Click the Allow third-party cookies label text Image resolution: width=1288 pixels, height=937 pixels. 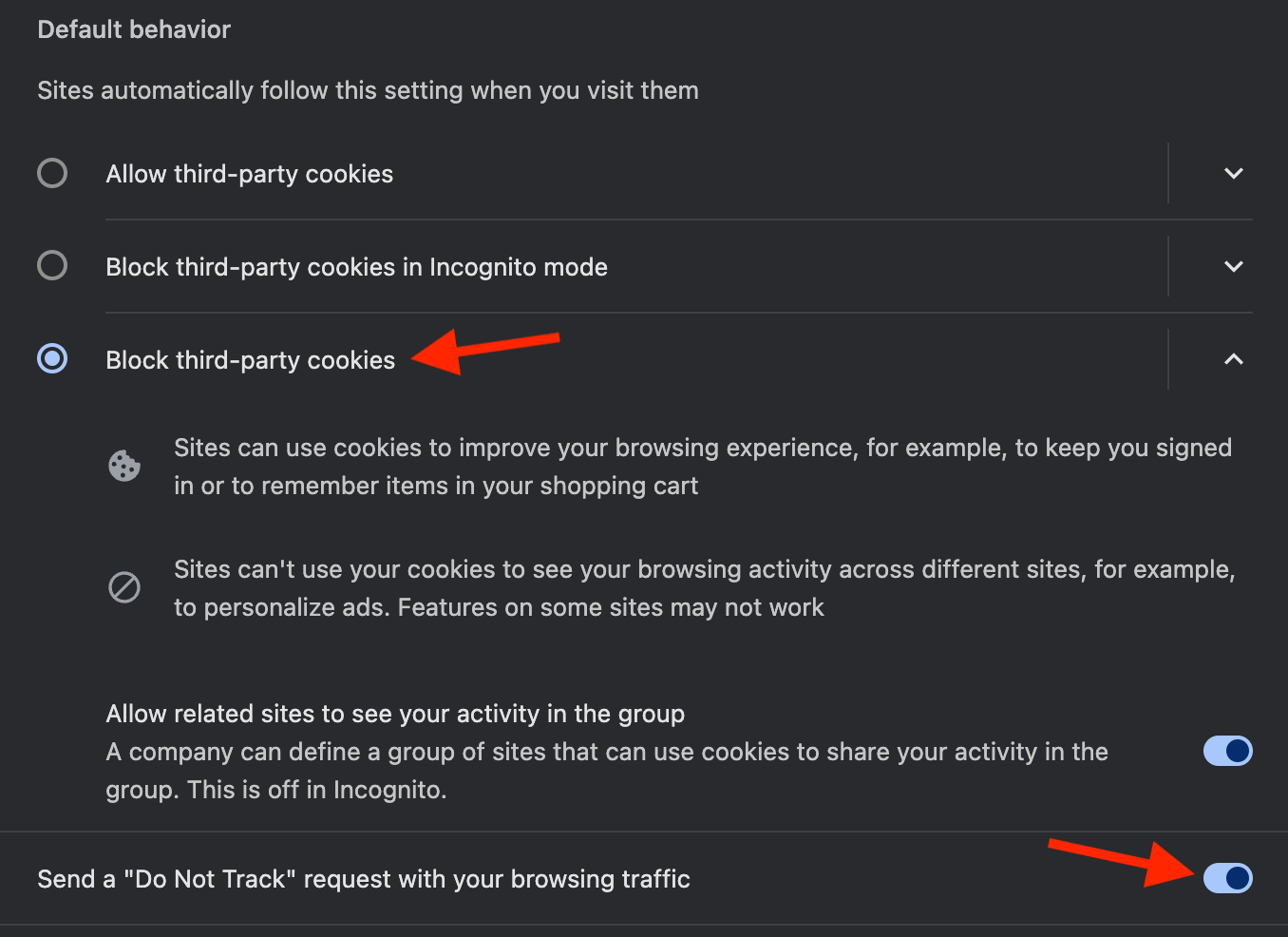pyautogui.click(x=249, y=173)
